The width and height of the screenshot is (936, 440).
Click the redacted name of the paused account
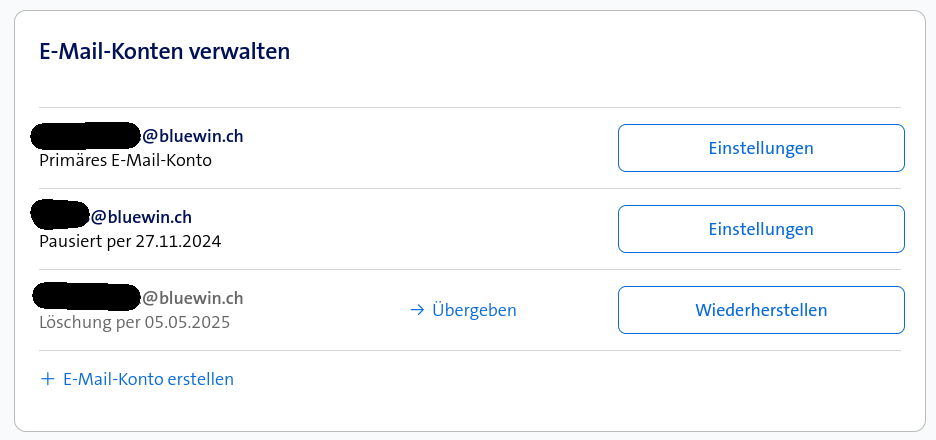[x=60, y=215]
